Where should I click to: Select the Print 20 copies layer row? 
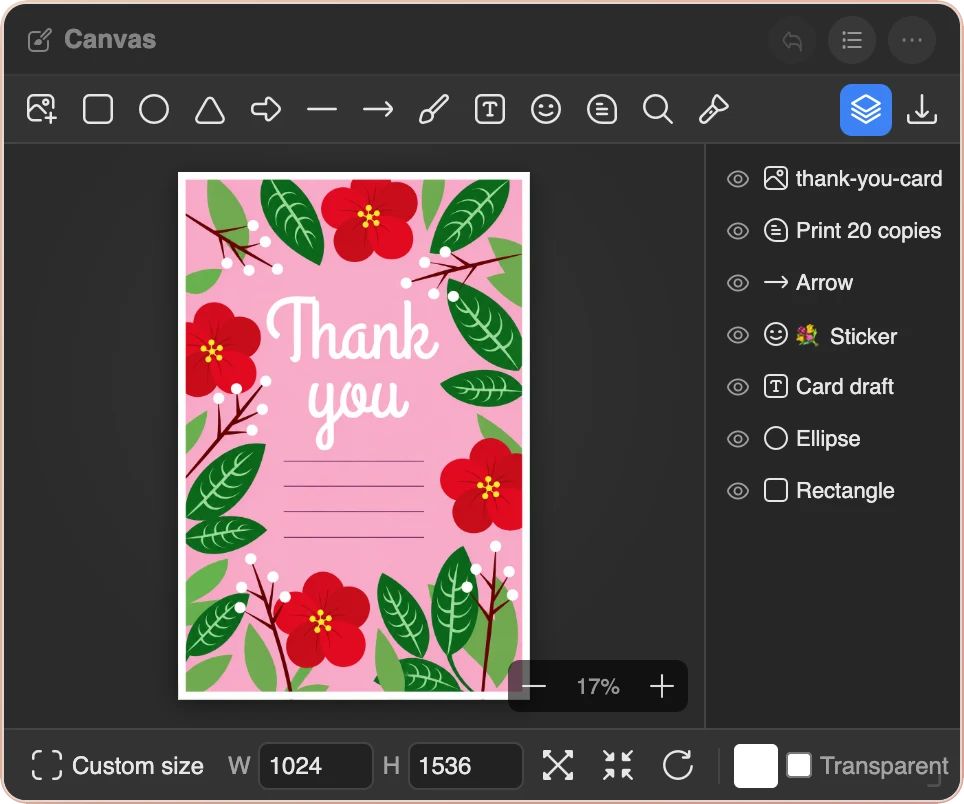834,231
